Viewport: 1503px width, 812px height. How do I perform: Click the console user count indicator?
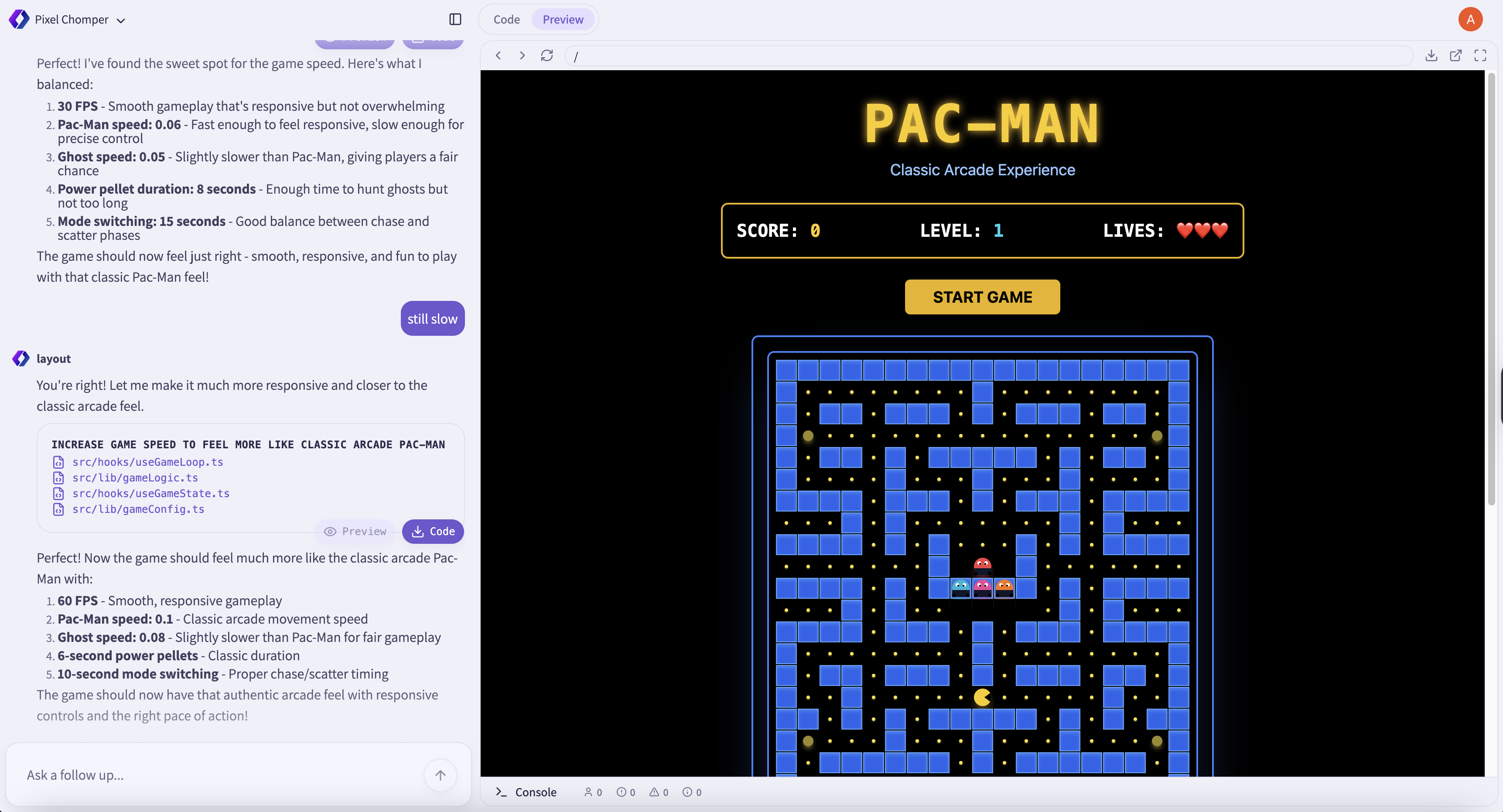(593, 792)
